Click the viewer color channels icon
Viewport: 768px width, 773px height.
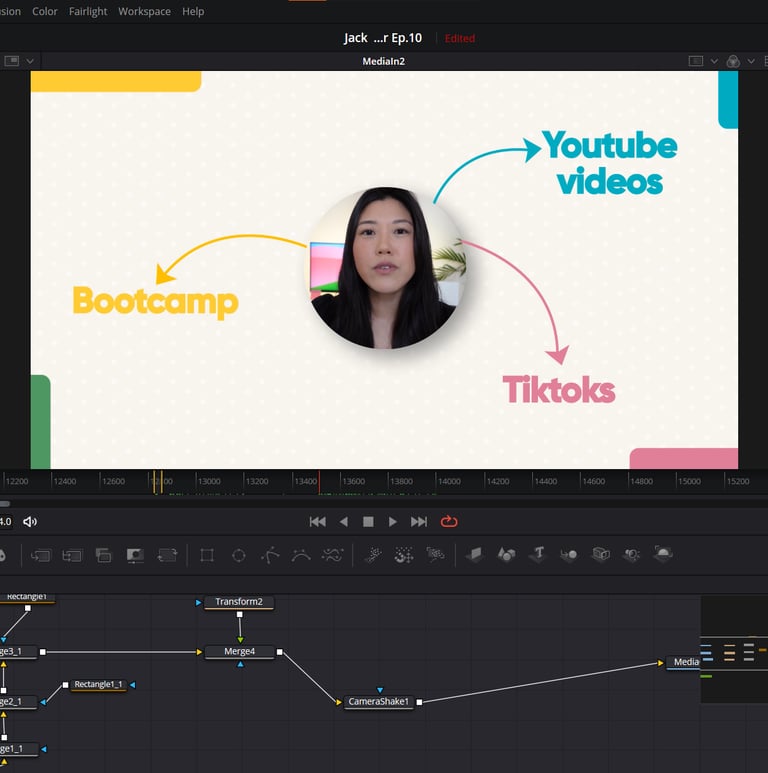(x=733, y=61)
